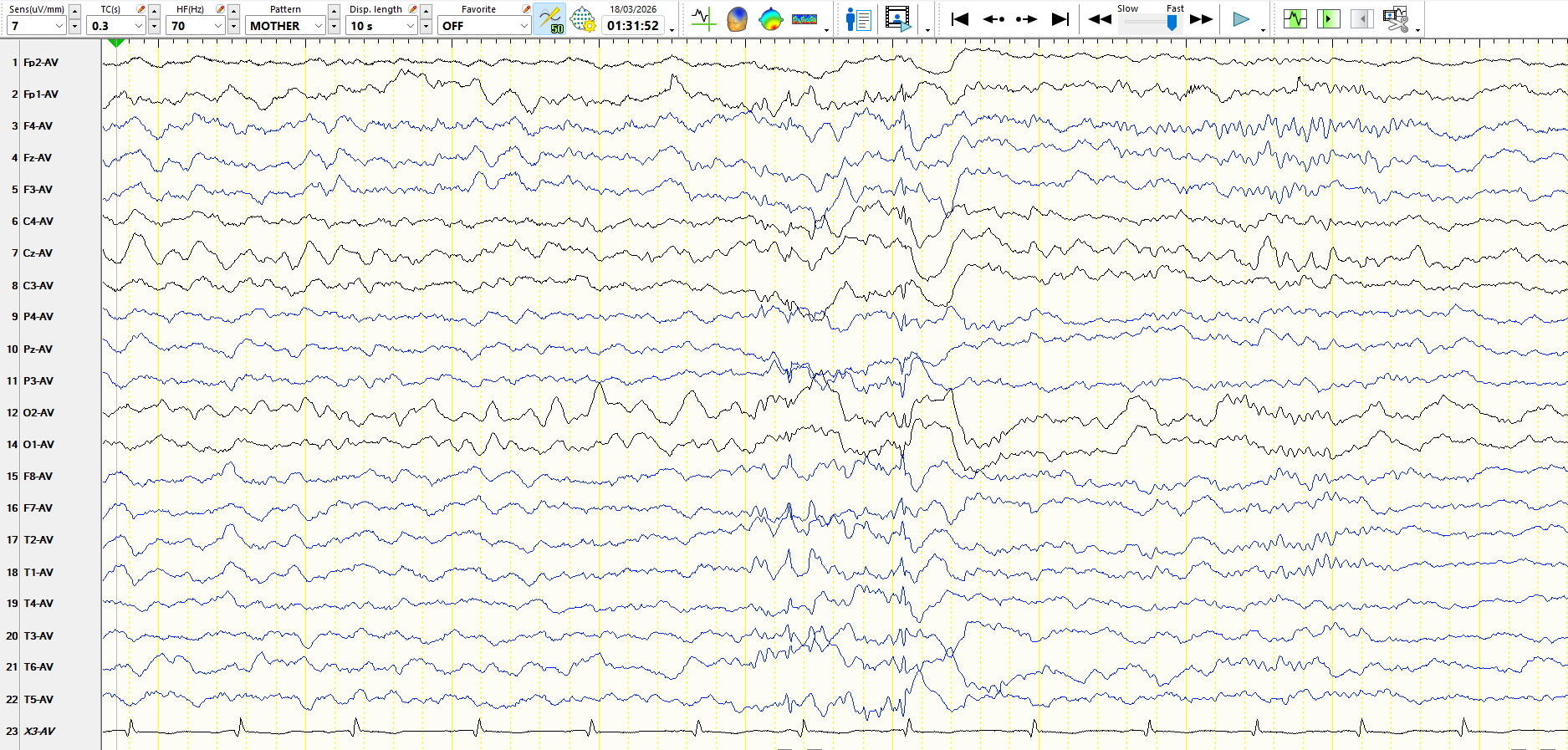Select the Fz-AV channel label
The height and width of the screenshot is (750, 1568).
(38, 158)
